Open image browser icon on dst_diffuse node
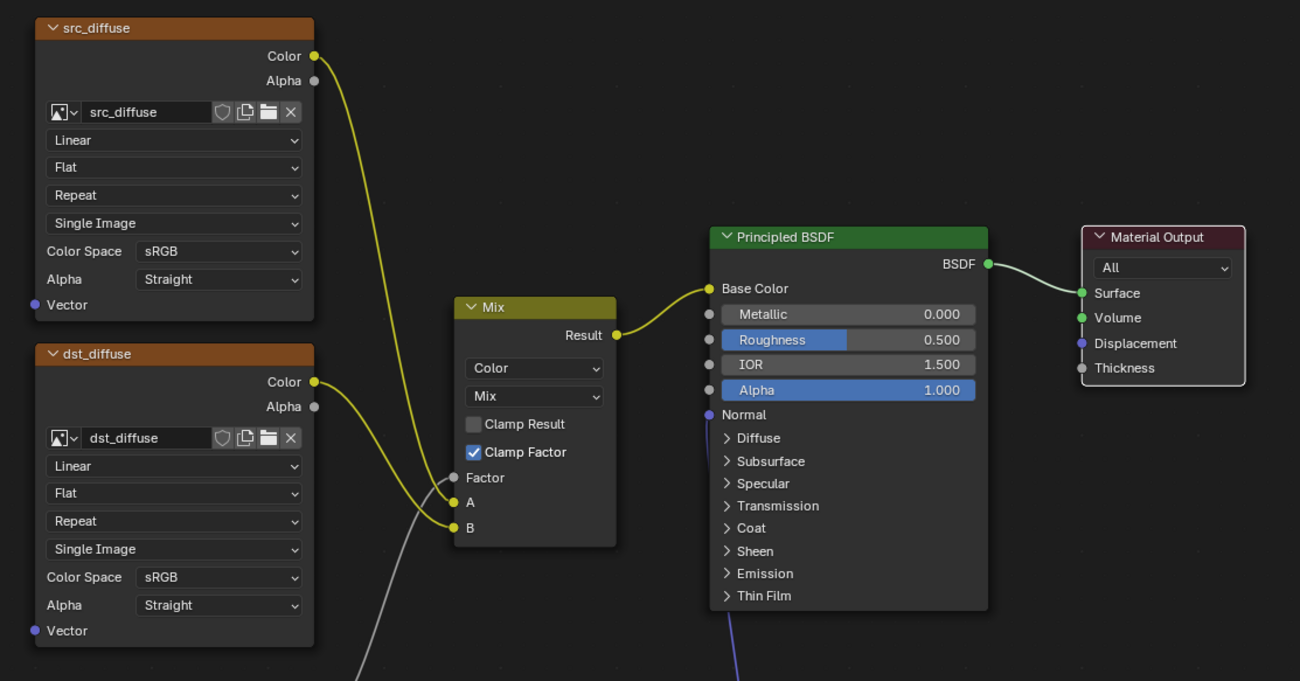This screenshot has width=1300, height=681. click(x=64, y=438)
